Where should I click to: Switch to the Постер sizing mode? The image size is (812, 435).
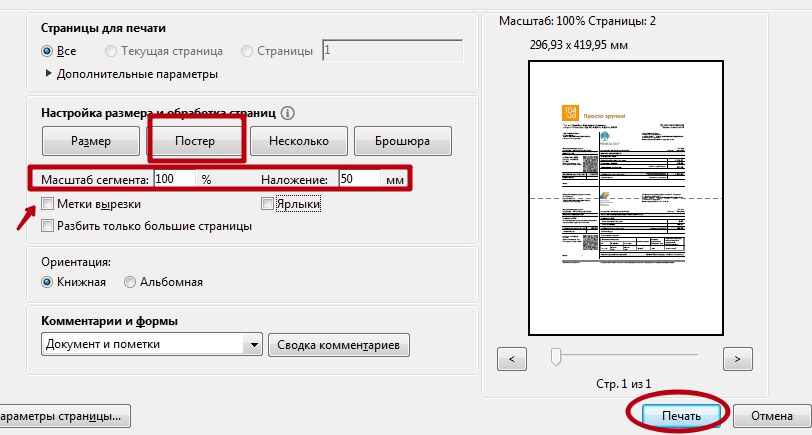(195, 141)
